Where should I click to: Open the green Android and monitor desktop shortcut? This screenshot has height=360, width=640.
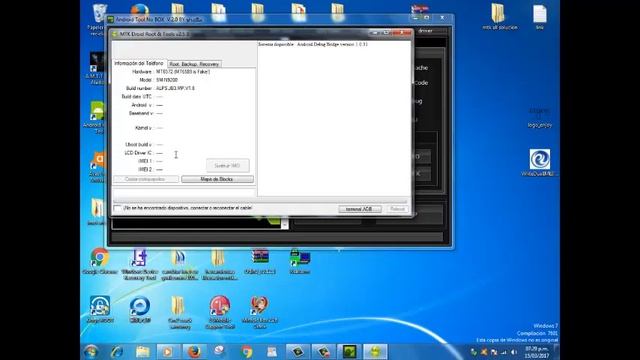(300, 262)
